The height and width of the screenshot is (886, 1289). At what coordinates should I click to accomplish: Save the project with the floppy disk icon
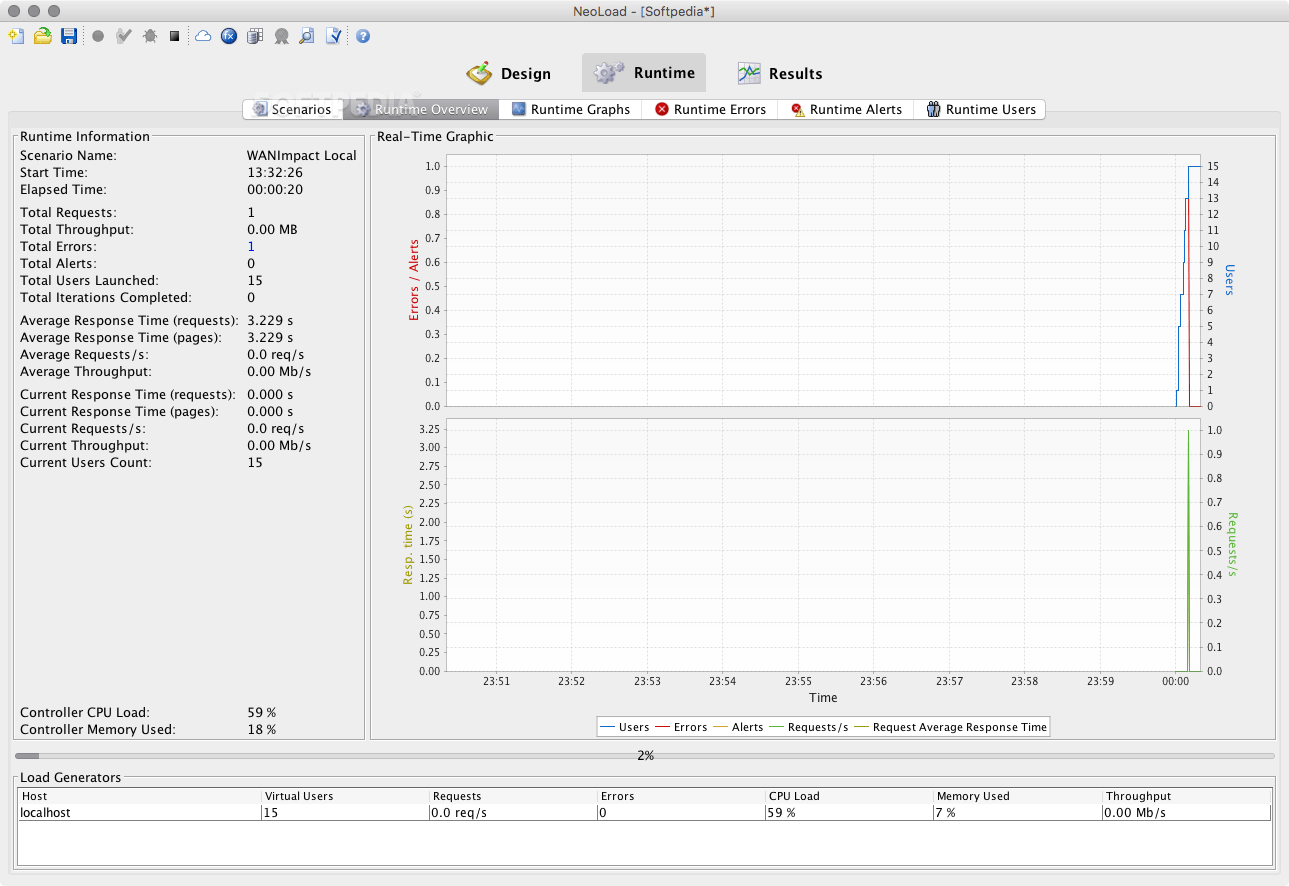(x=69, y=36)
